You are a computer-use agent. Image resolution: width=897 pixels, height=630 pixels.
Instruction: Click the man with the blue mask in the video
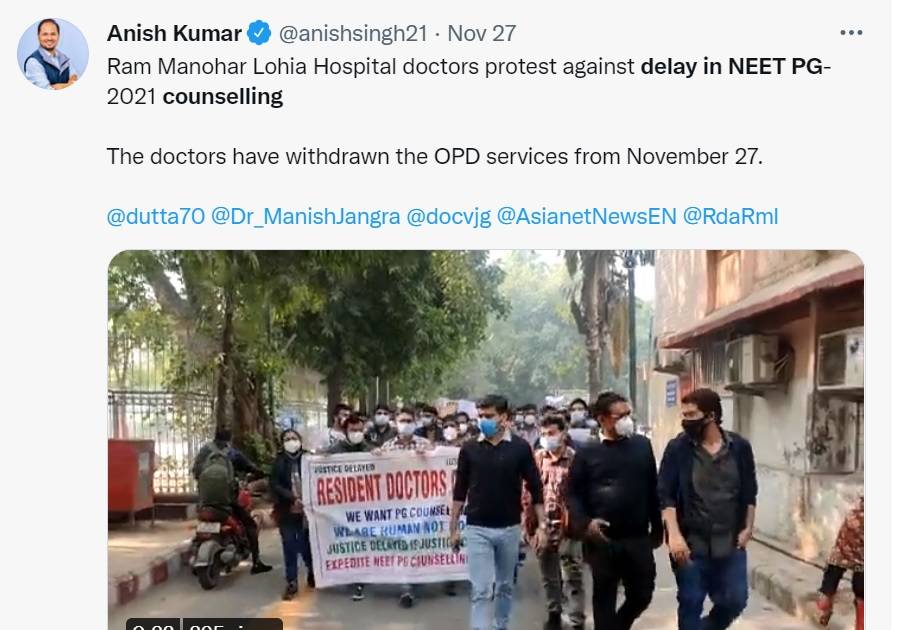pyautogui.click(x=494, y=512)
